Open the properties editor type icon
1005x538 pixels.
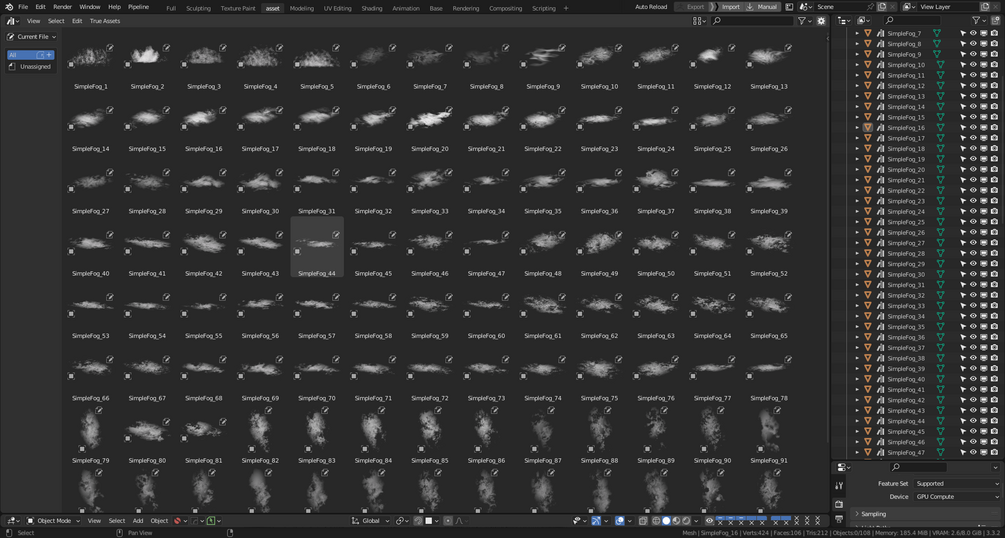coord(843,467)
